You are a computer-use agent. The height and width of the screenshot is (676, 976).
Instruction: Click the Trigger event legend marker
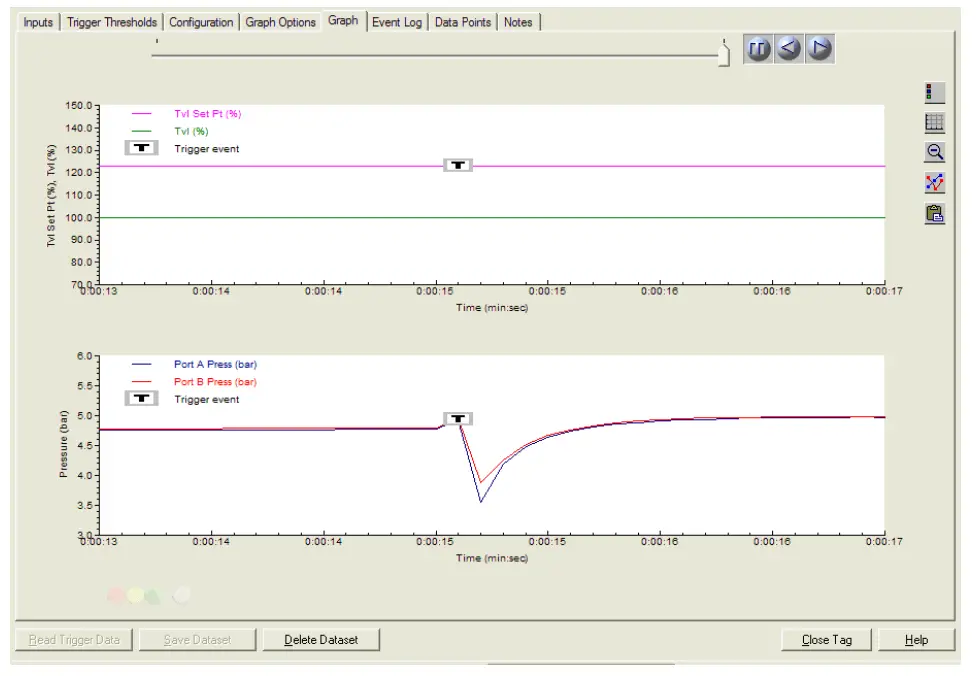click(139, 146)
